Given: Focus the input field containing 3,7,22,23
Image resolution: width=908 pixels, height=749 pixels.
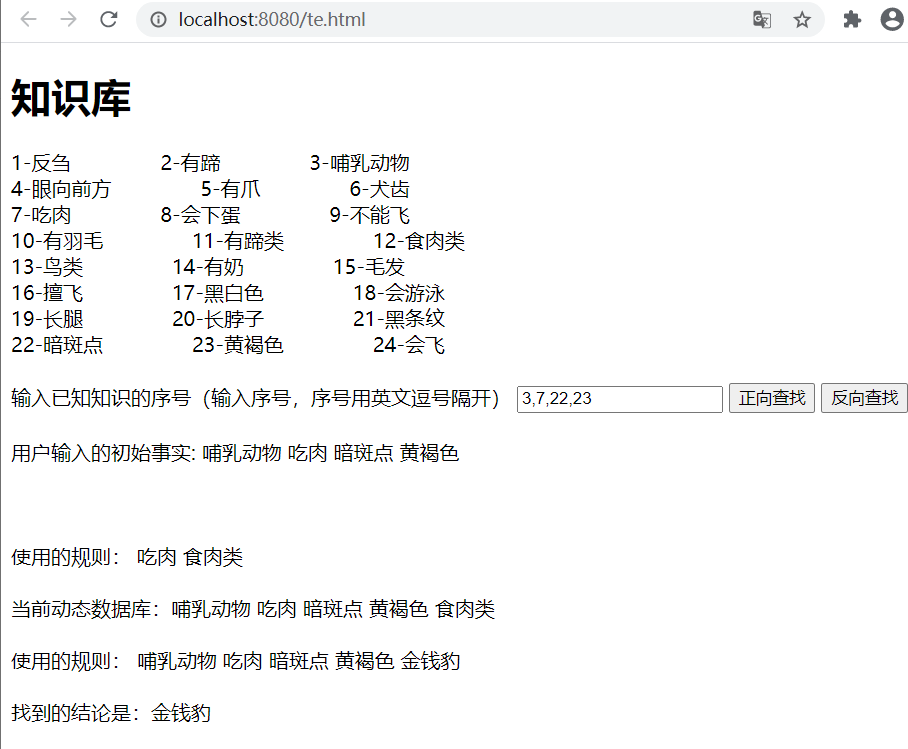Looking at the screenshot, I should tap(620, 399).
